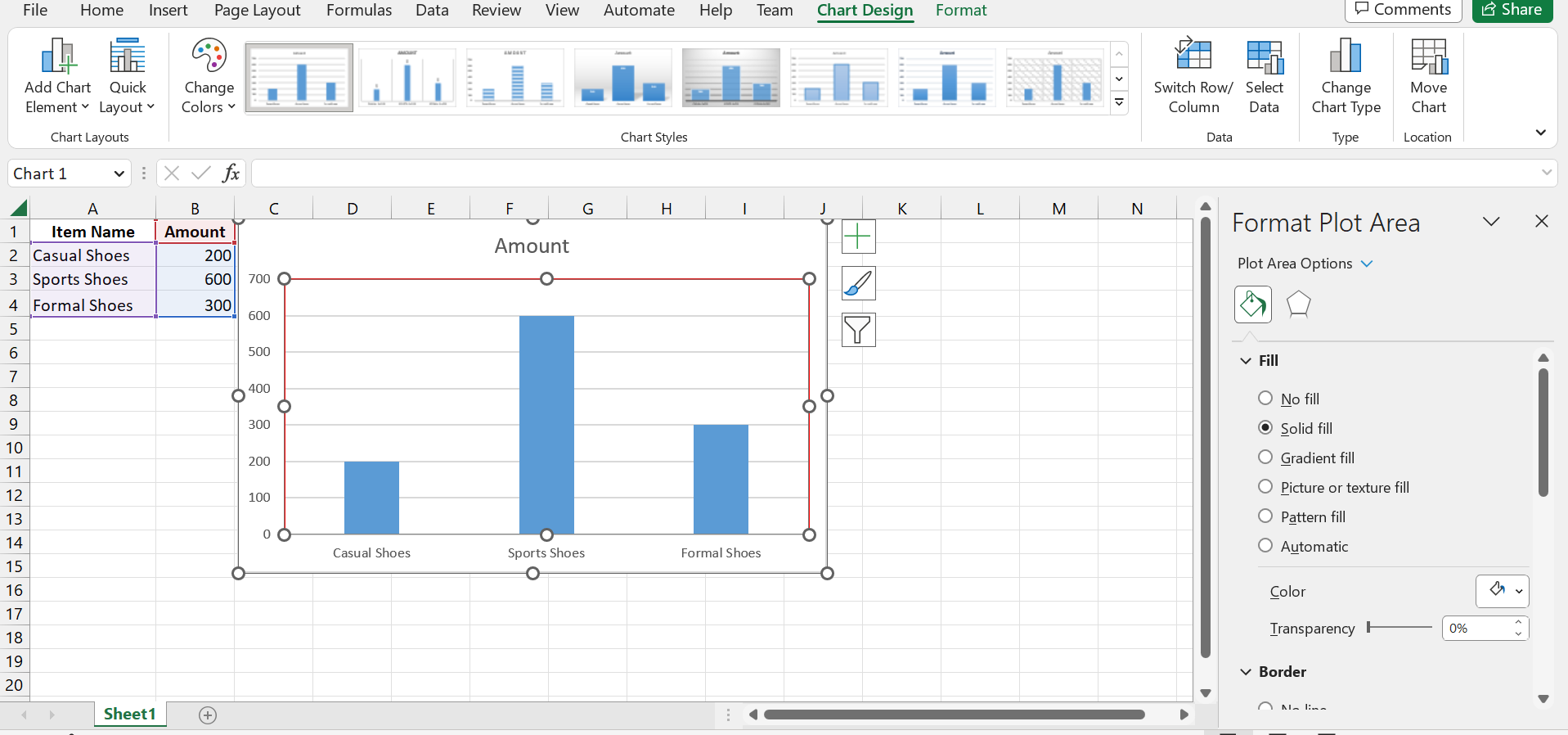
Task: Click the Add Chart Element icon
Action: (x=57, y=57)
